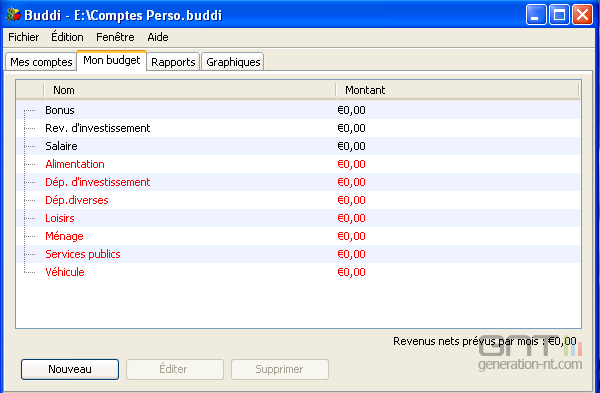Open the Graphiques tab
The width and height of the screenshot is (600, 393).
(x=233, y=62)
